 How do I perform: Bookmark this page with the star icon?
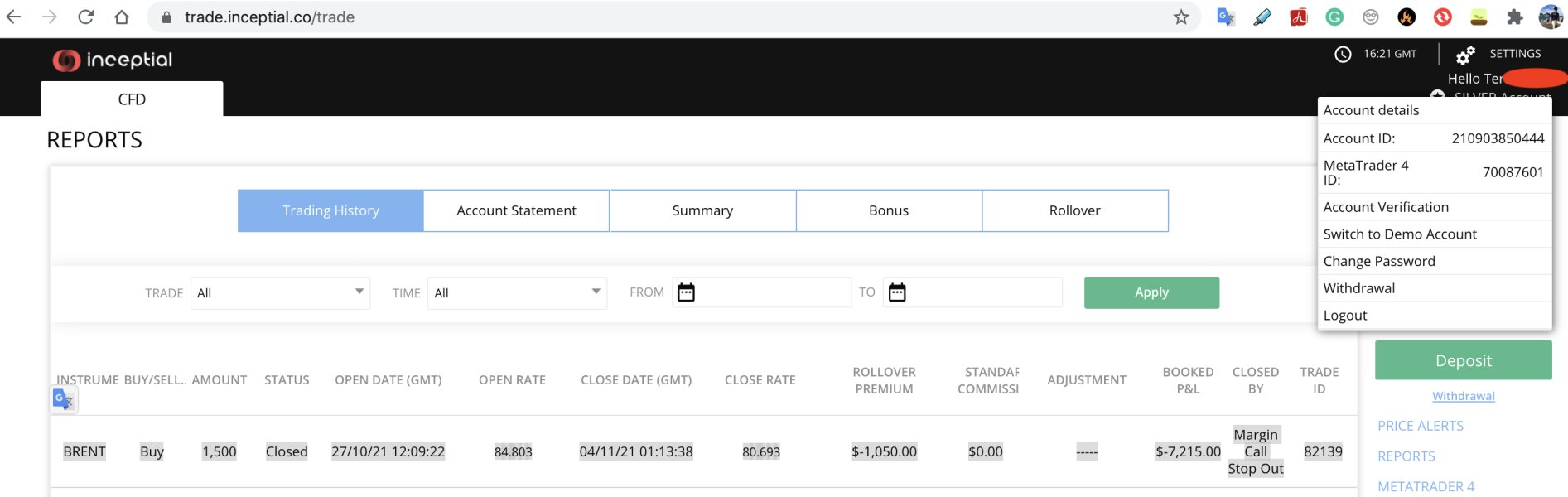click(x=1181, y=17)
